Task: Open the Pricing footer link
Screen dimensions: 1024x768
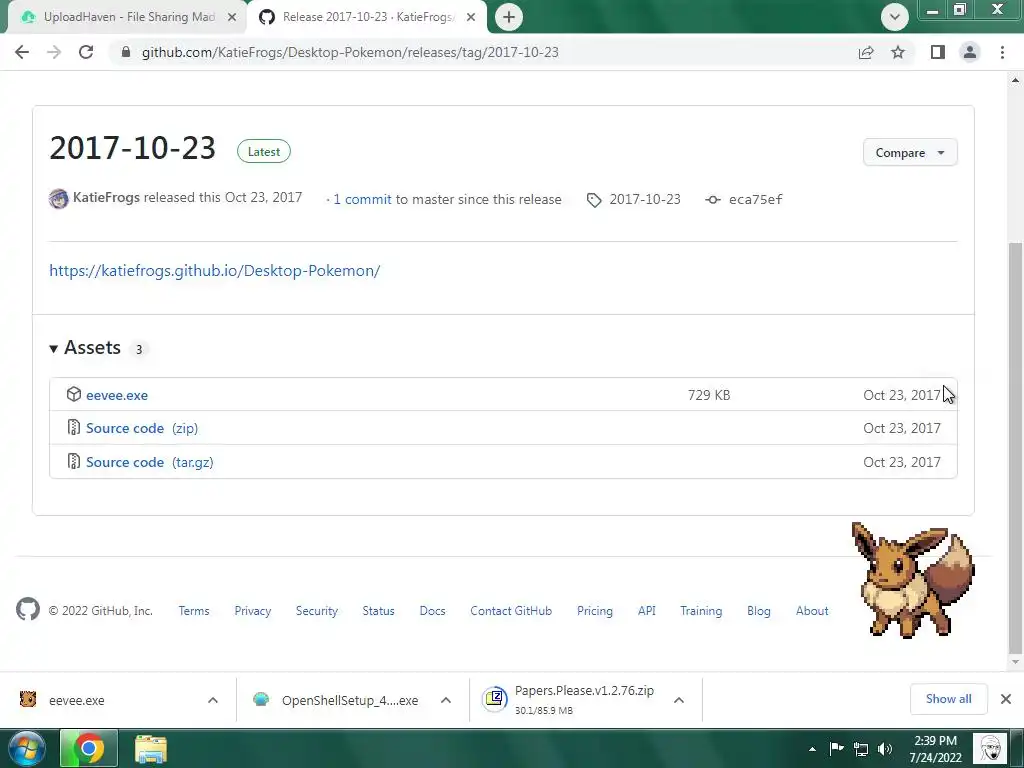Action: 595,611
